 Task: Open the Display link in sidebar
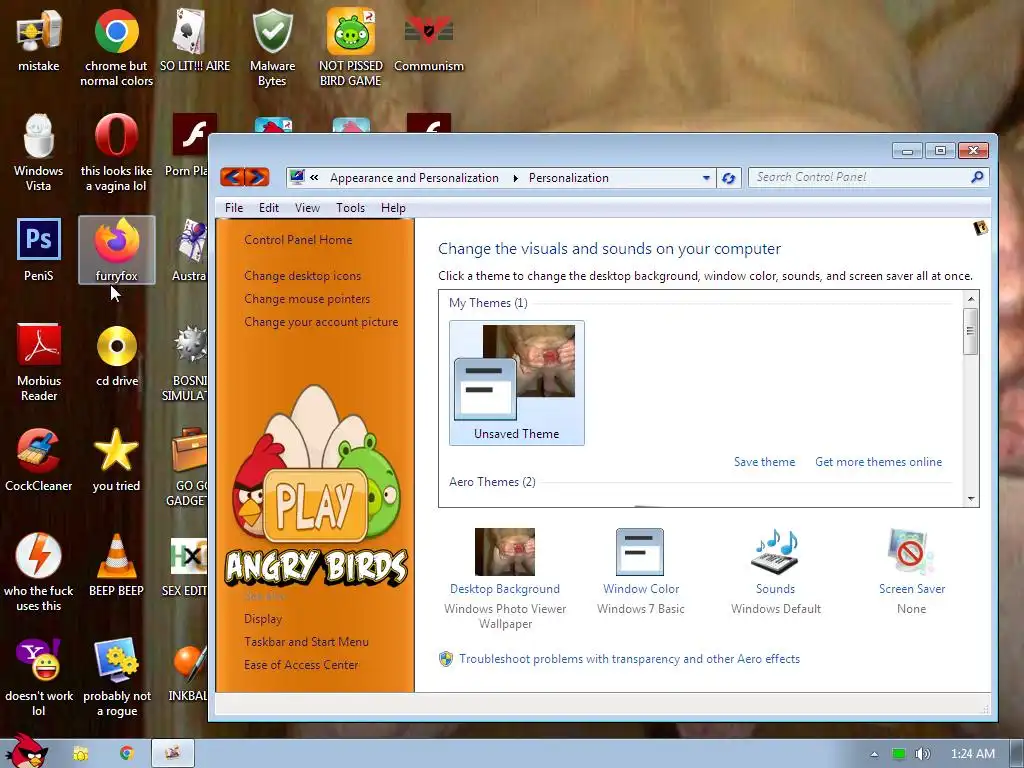click(x=263, y=618)
